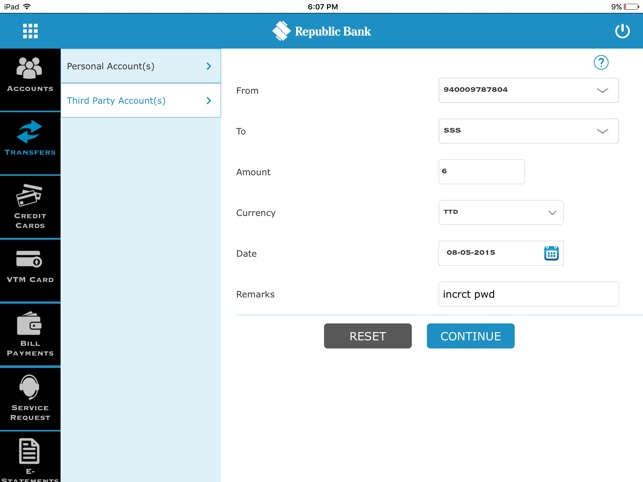Select Third Party Account(s) menu item
The height and width of the screenshot is (482, 643).
point(141,101)
